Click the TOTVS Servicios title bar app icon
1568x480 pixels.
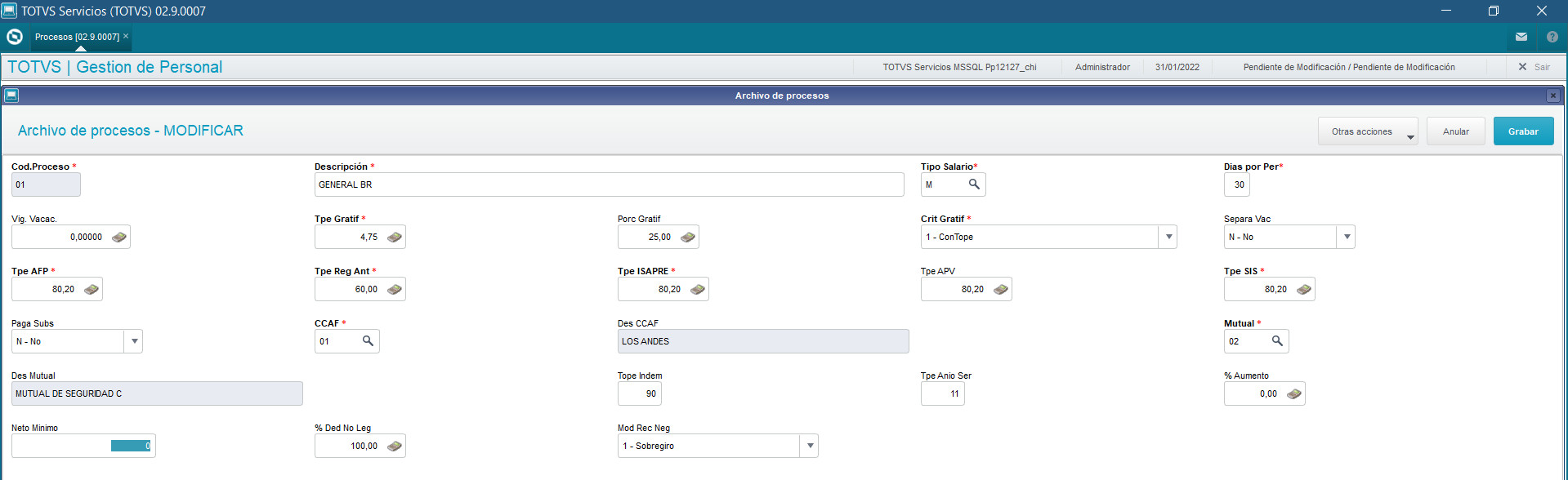[x=9, y=11]
